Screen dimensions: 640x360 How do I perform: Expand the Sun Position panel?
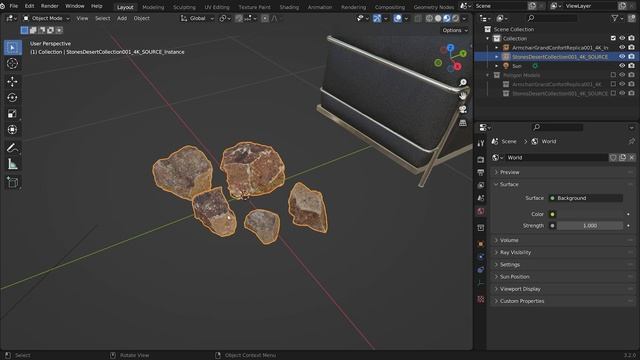click(x=562, y=277)
